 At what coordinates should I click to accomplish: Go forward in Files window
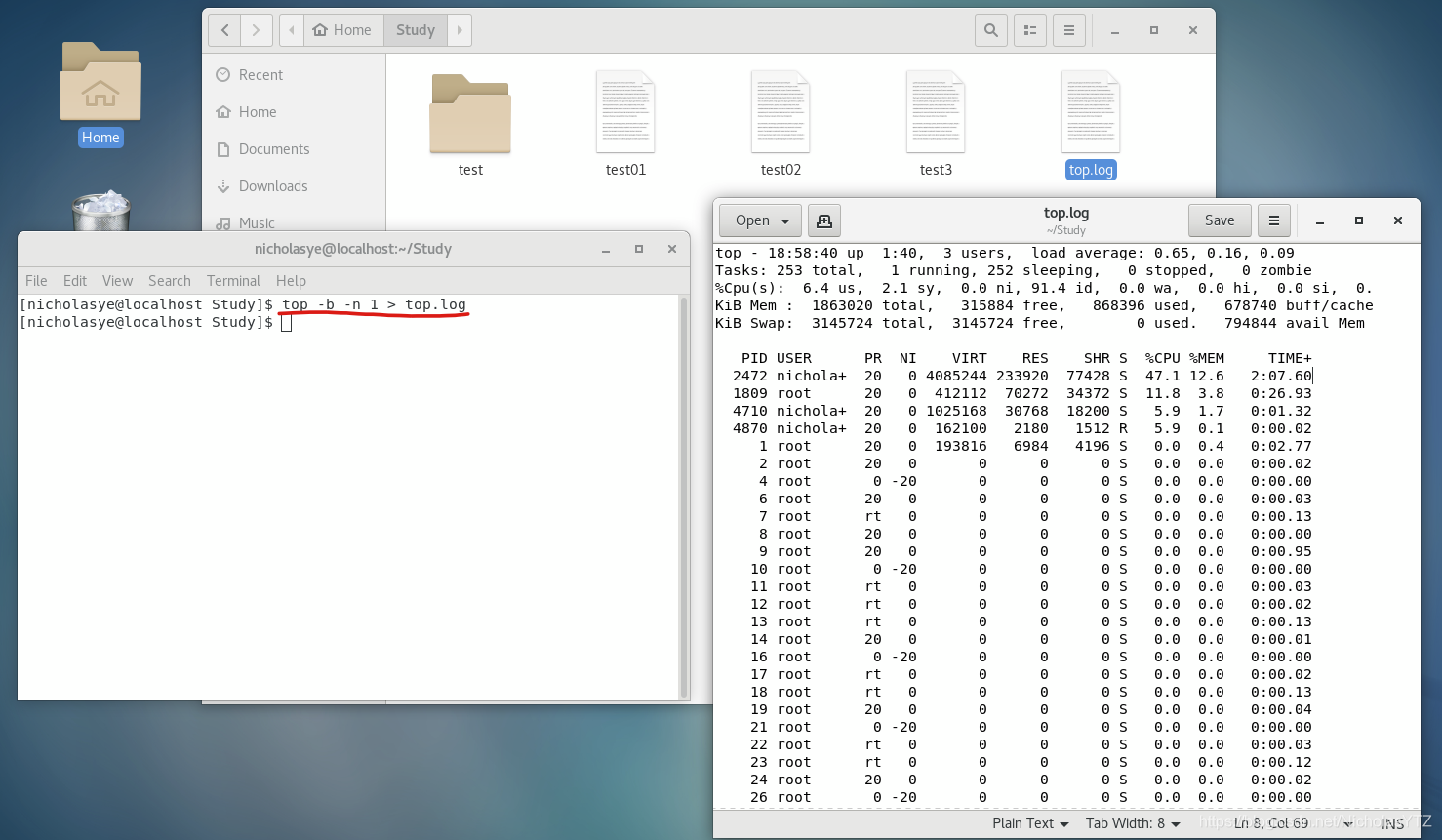(256, 30)
